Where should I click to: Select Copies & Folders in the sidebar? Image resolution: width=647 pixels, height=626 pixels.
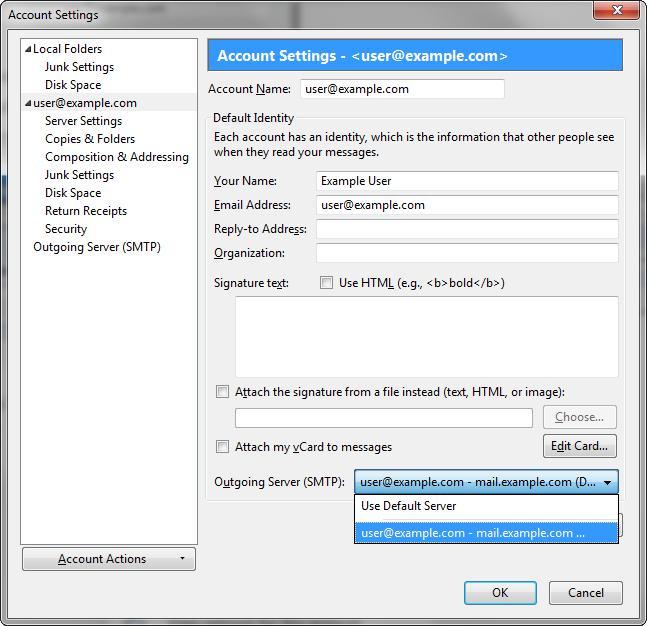pyautogui.click(x=90, y=139)
